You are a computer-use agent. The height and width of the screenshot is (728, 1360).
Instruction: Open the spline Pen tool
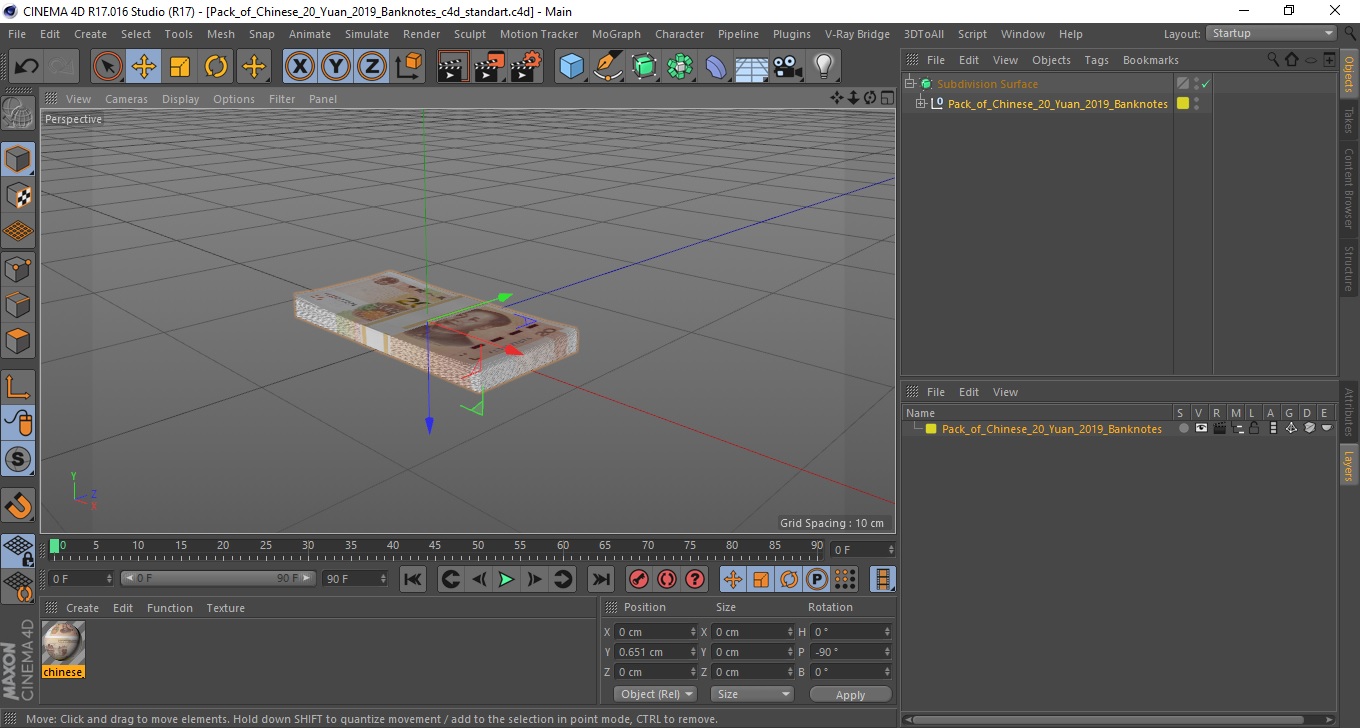[x=608, y=67]
